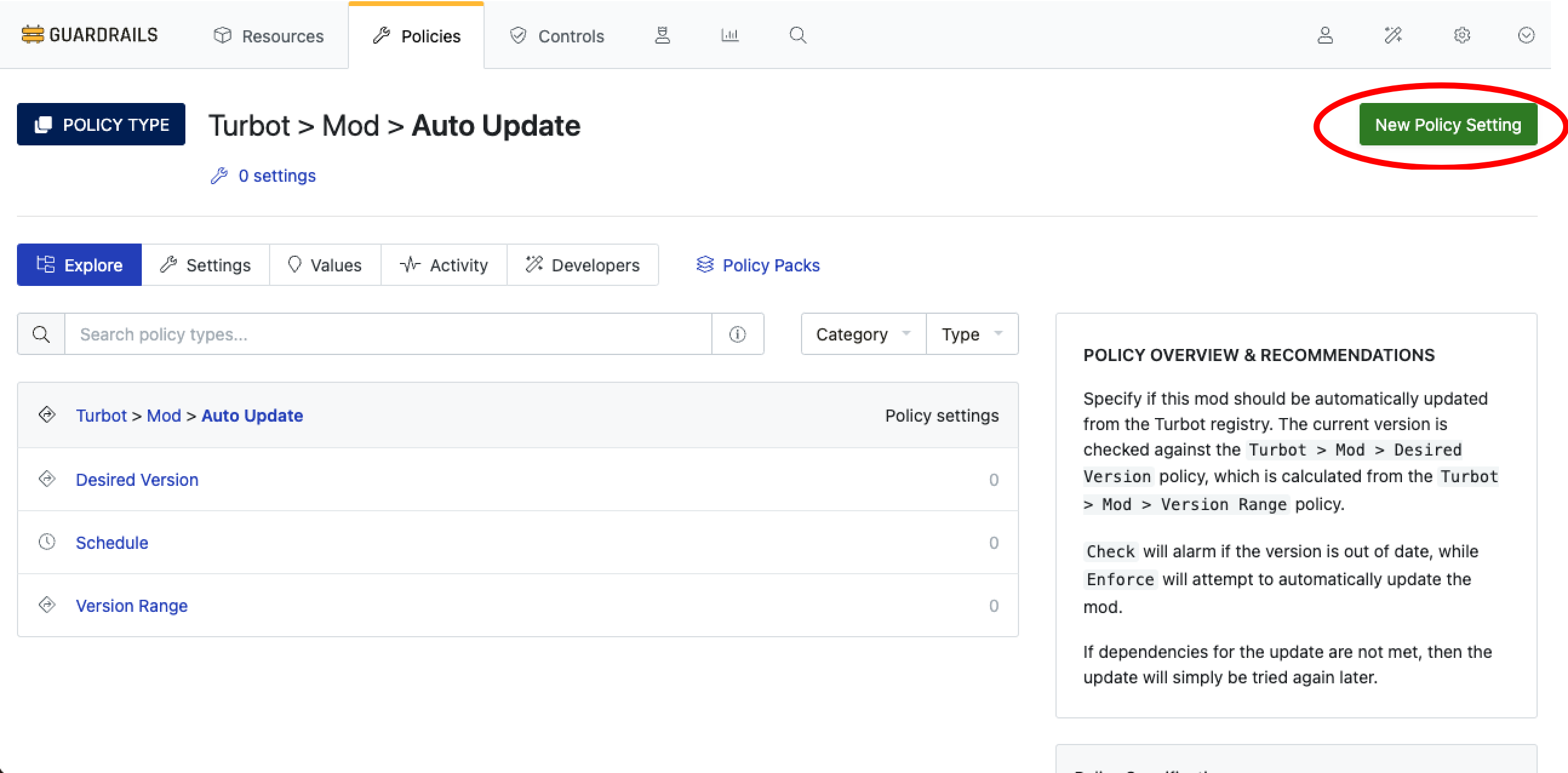This screenshot has width=1568, height=773.
Task: Click the user profile icon top right
Action: (1325, 35)
